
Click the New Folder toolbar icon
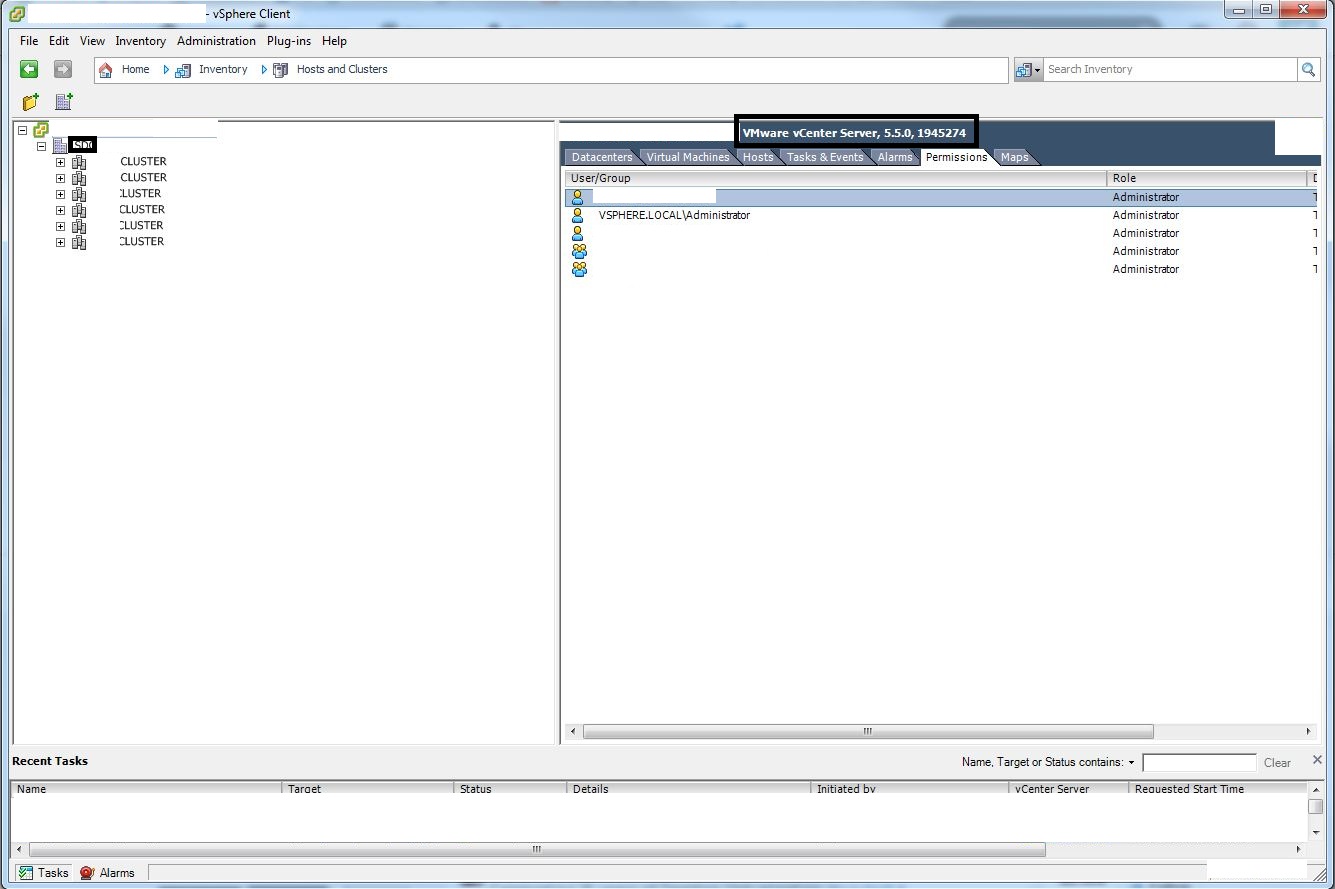point(31,102)
